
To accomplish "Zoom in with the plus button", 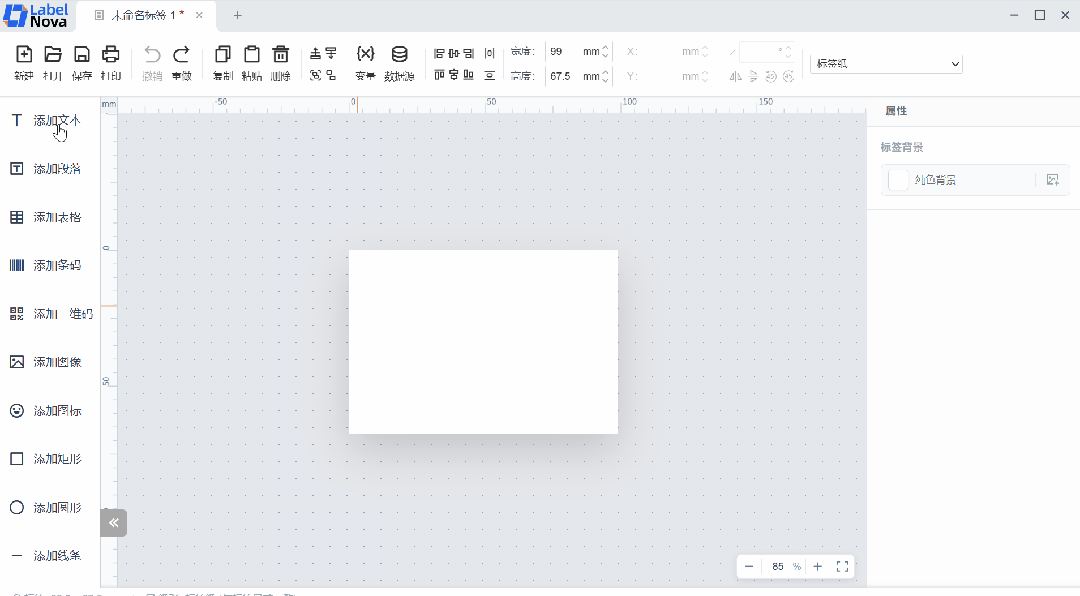I will tap(818, 566).
